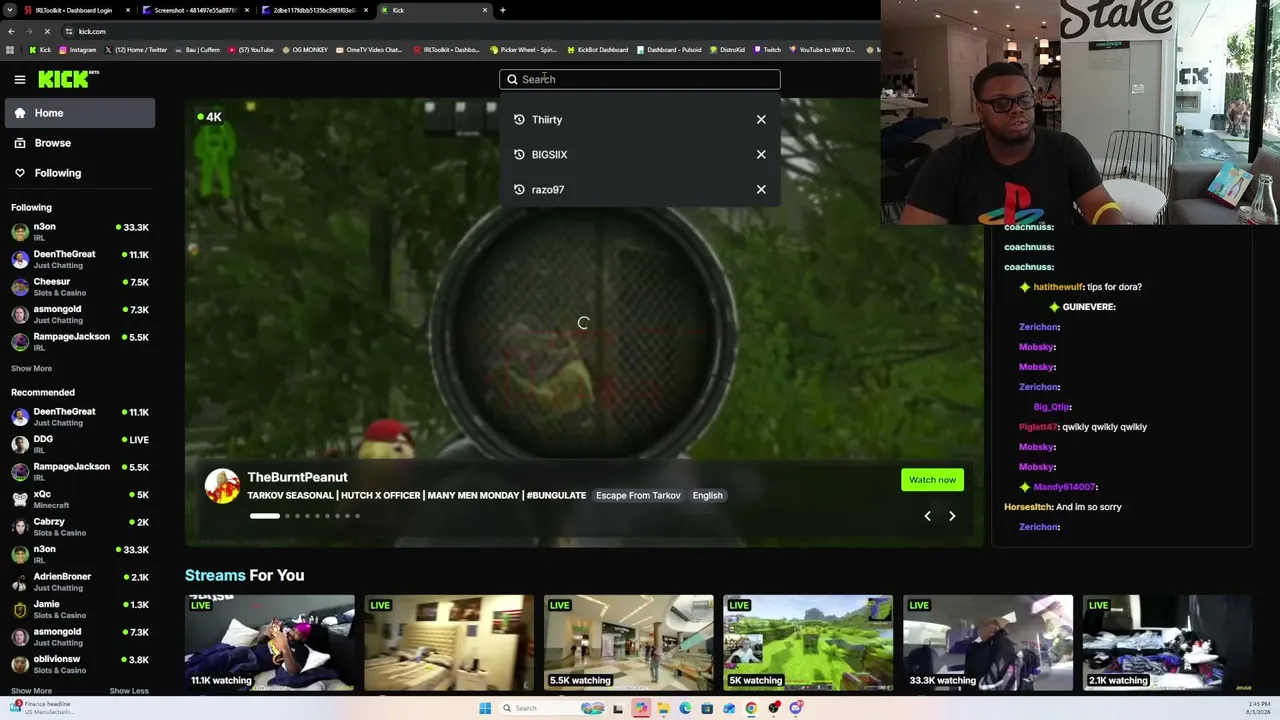Go to previous featured stream
The width and height of the screenshot is (1280, 720).
click(x=927, y=516)
